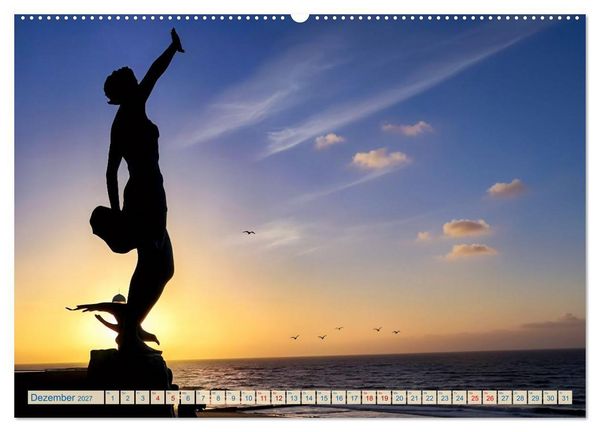Select day 2 in the calendar strip
The image size is (600, 432).
[127, 397]
